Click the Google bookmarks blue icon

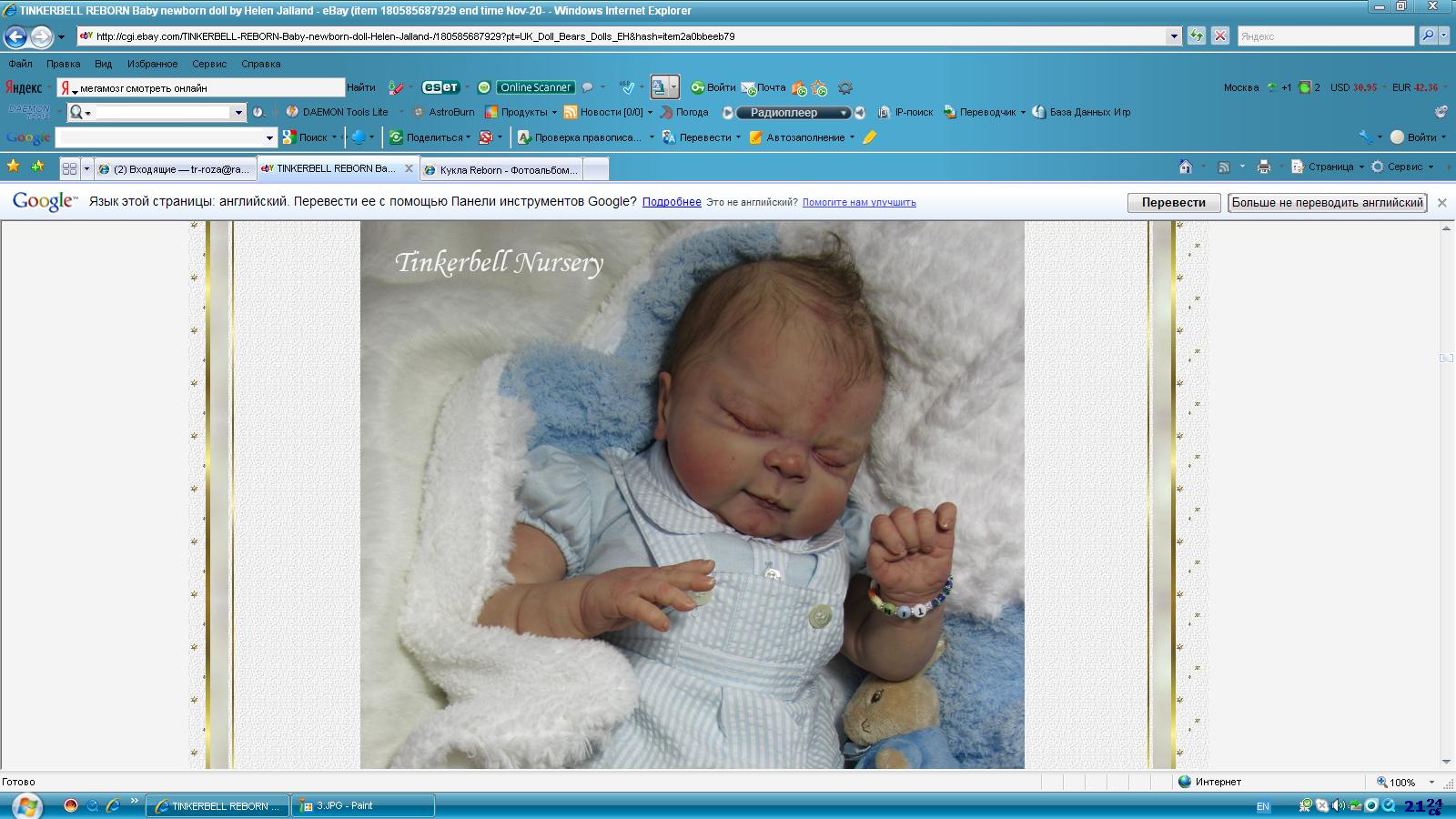[x=359, y=137]
